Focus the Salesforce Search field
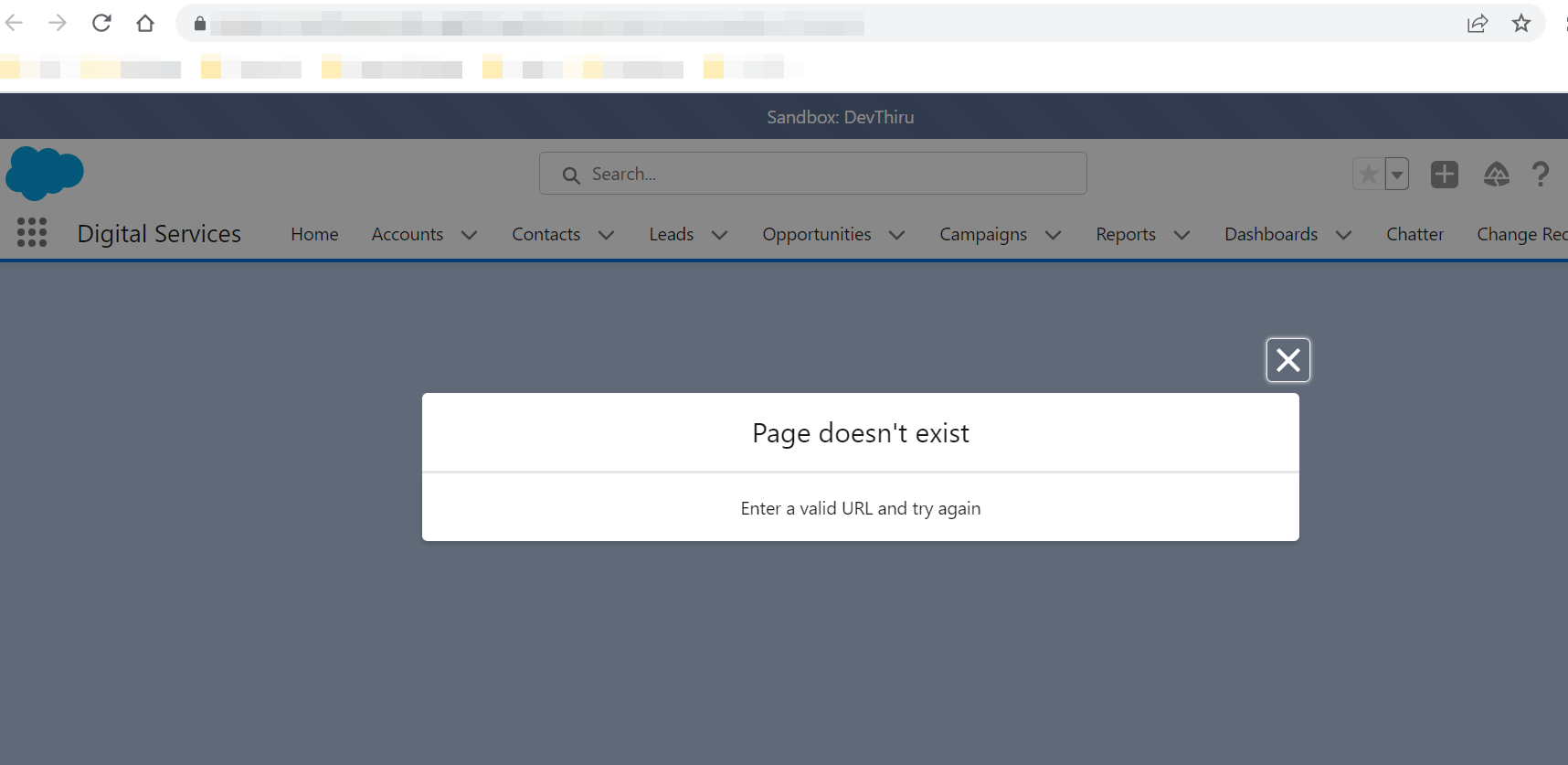This screenshot has height=765, width=1568. click(x=813, y=174)
